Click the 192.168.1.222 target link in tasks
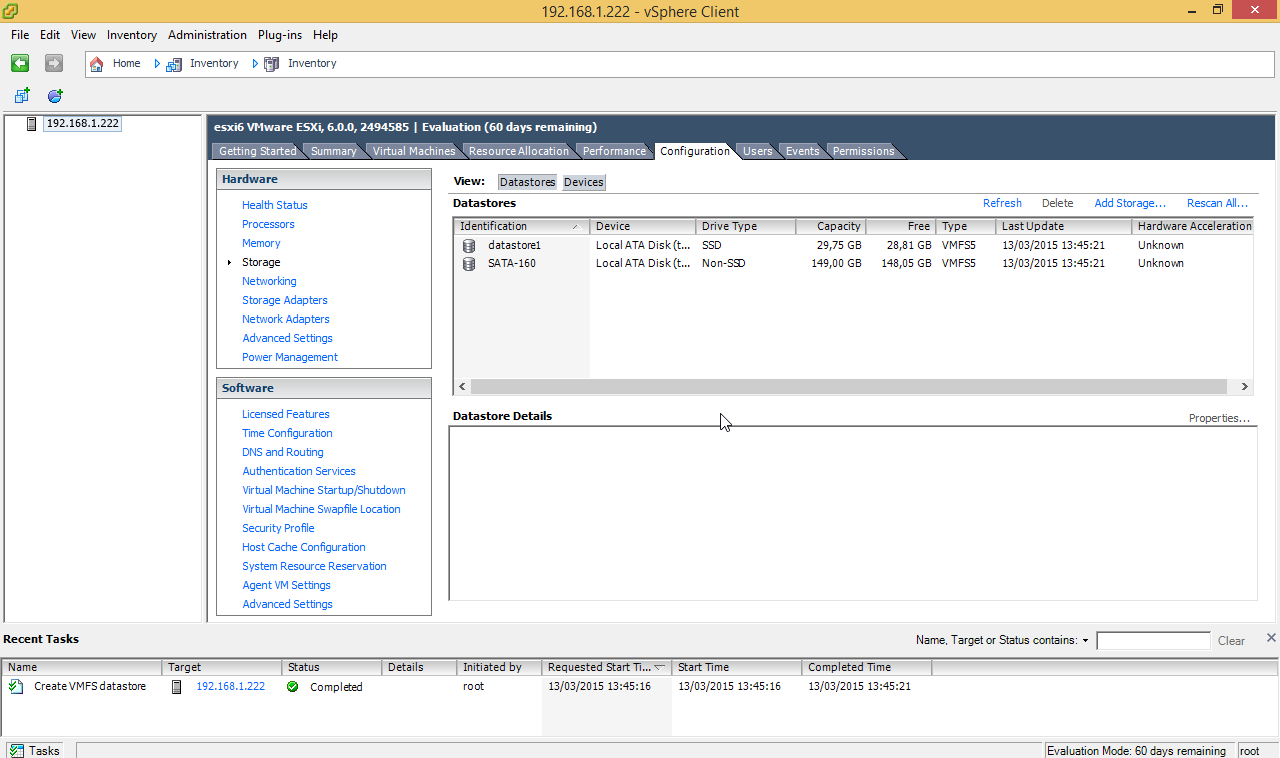The image size is (1280, 758). pyautogui.click(x=231, y=686)
